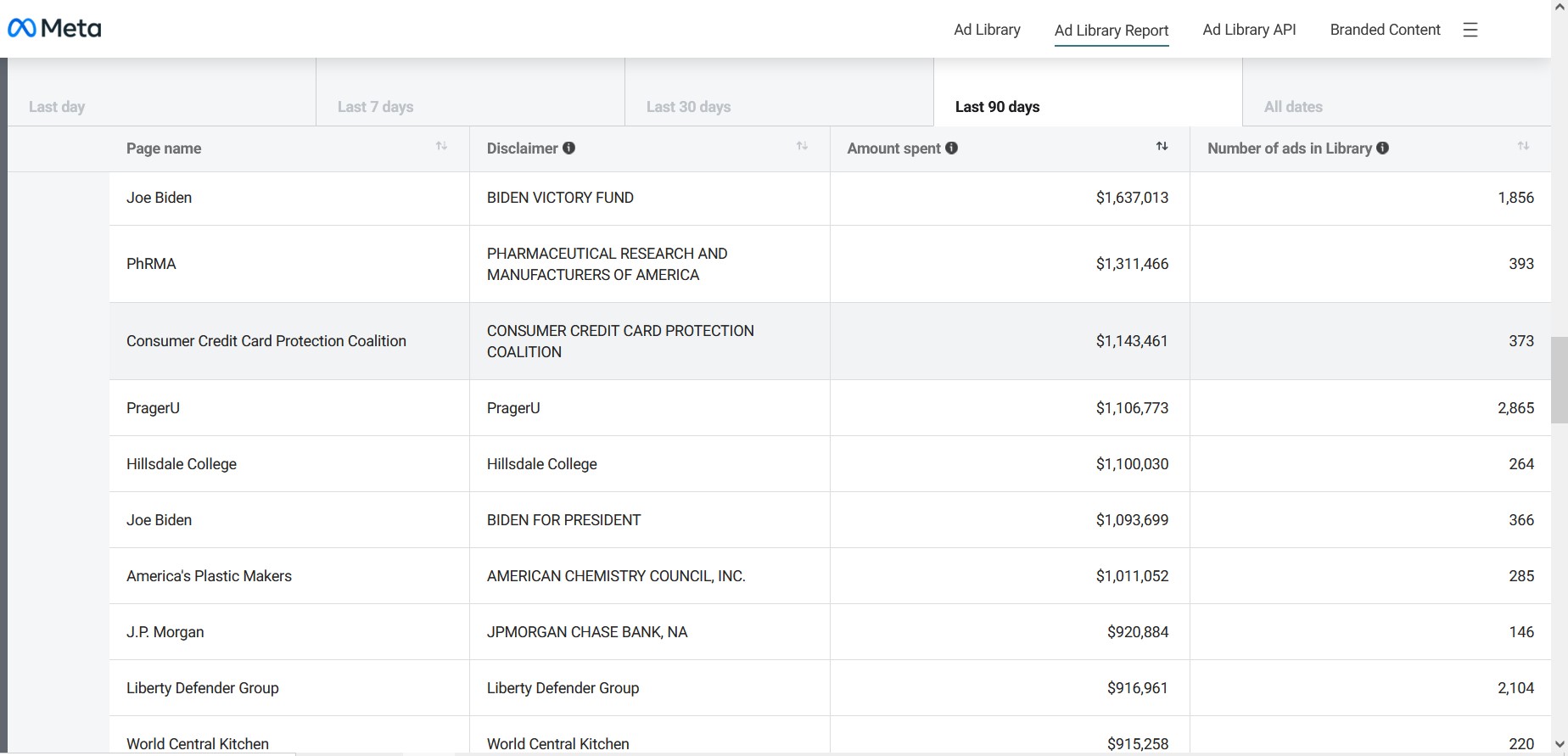Select the Last 90 days tab
The height and width of the screenshot is (756, 1568).
pos(1088,92)
